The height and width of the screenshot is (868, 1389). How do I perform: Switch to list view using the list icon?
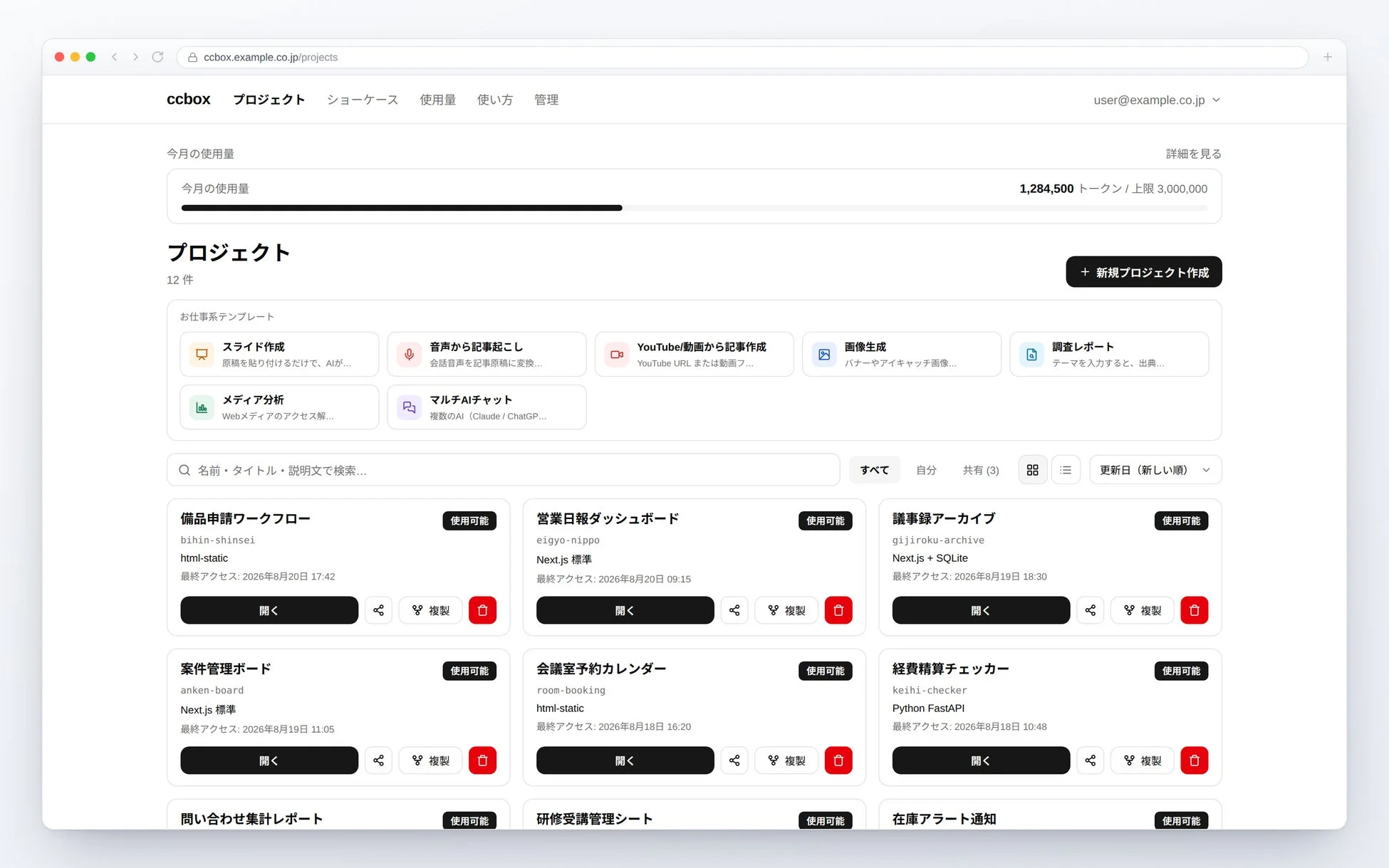[x=1066, y=470]
